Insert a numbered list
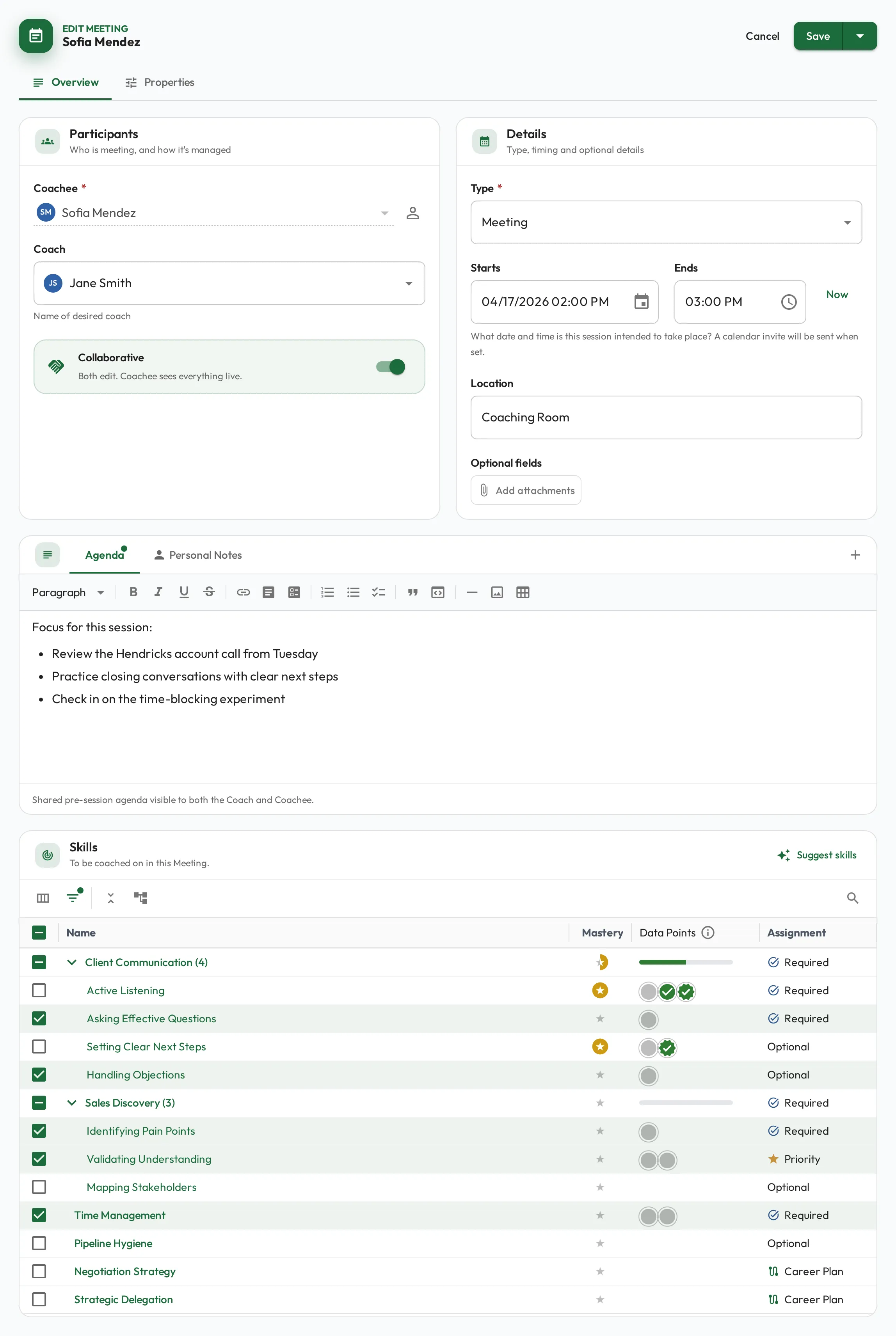 (x=327, y=592)
